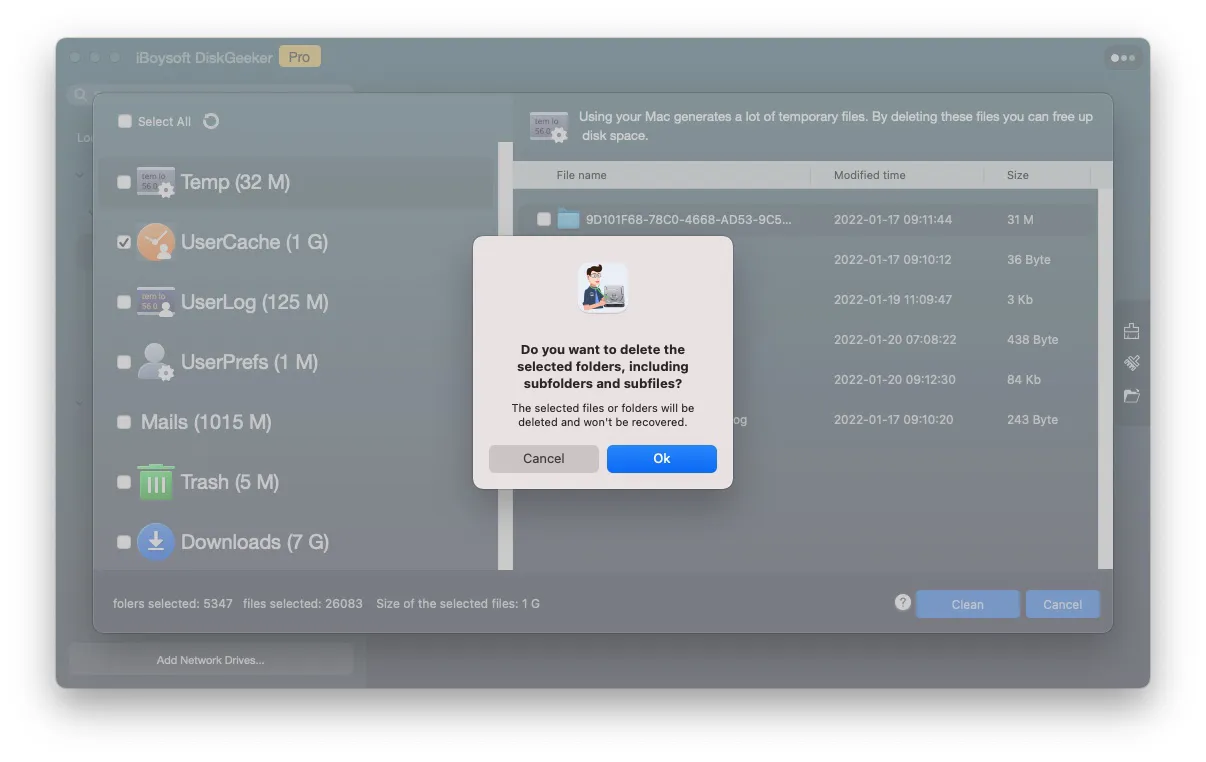This screenshot has width=1206, height=762.
Task: Select the 9D101F68 folder row checkbox
Action: pos(543,219)
